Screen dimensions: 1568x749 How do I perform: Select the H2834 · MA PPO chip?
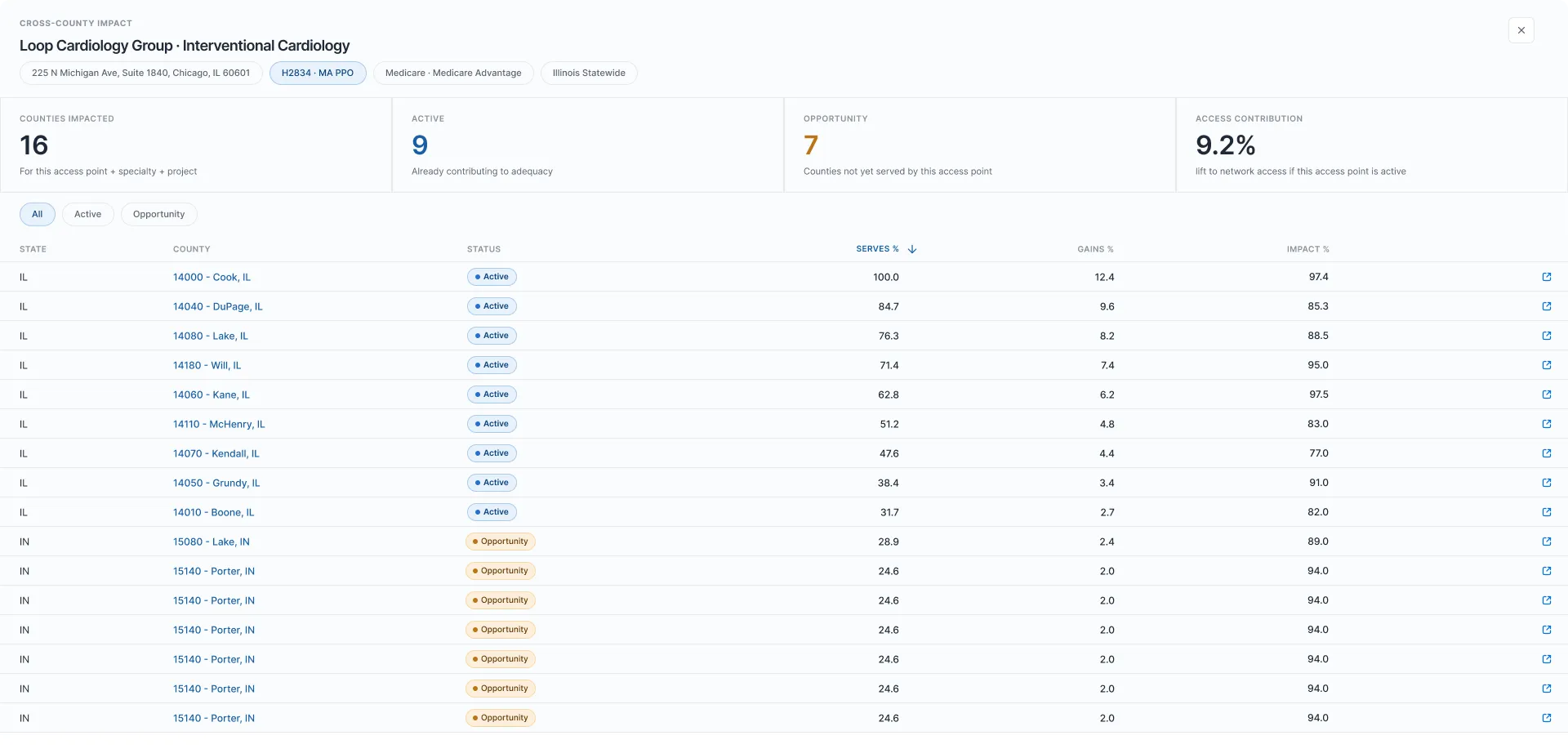[x=318, y=73]
